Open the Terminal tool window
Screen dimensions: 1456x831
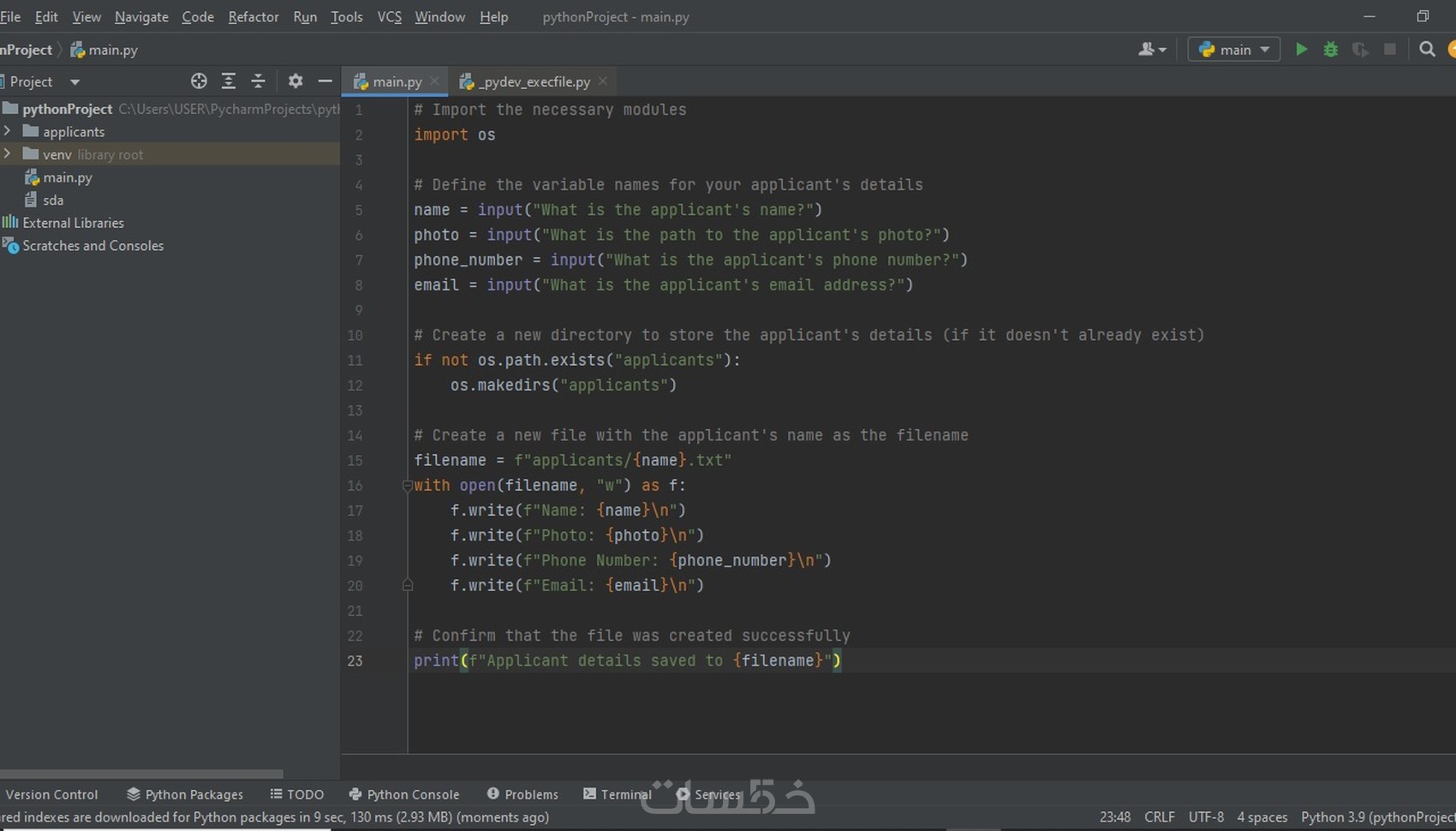click(618, 794)
